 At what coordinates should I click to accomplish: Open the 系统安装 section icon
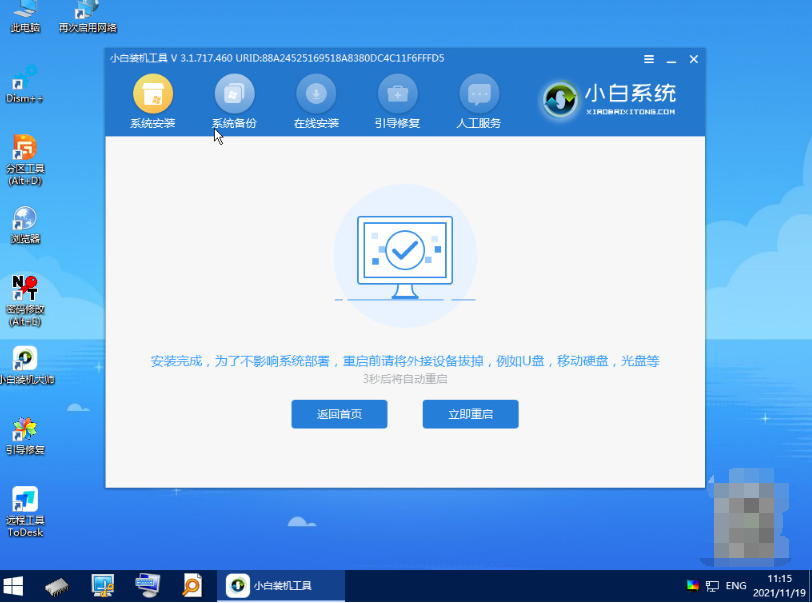click(153, 94)
